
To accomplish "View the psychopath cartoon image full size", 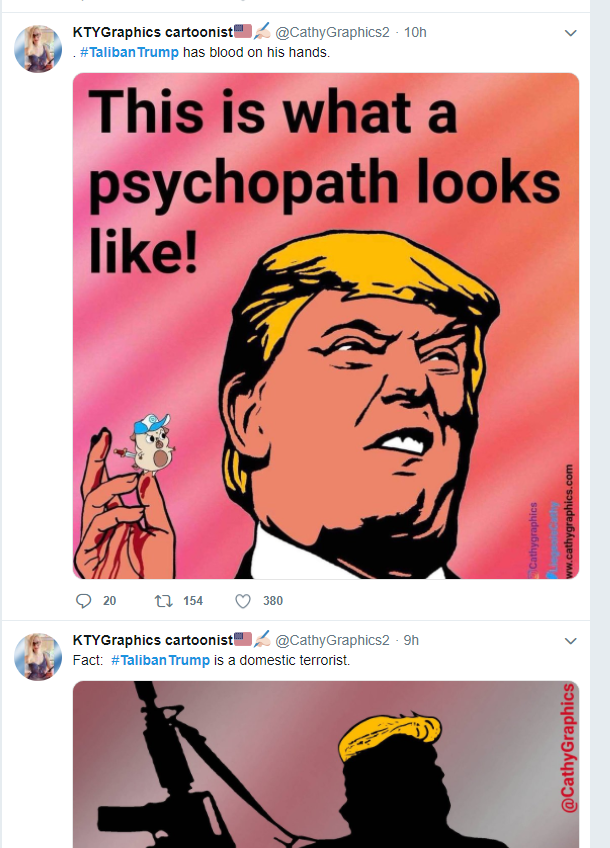I will 326,326.
